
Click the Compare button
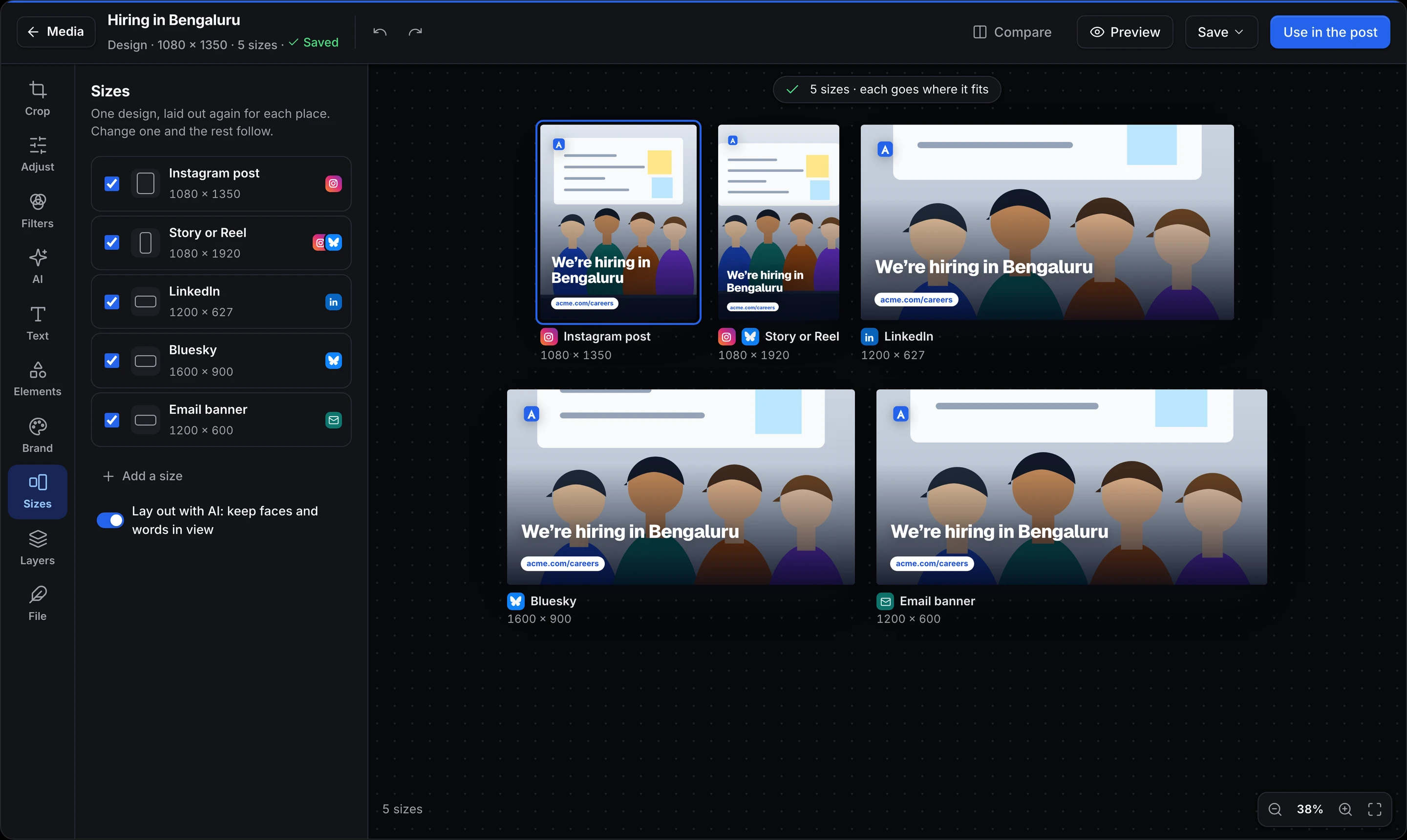pos(1012,32)
